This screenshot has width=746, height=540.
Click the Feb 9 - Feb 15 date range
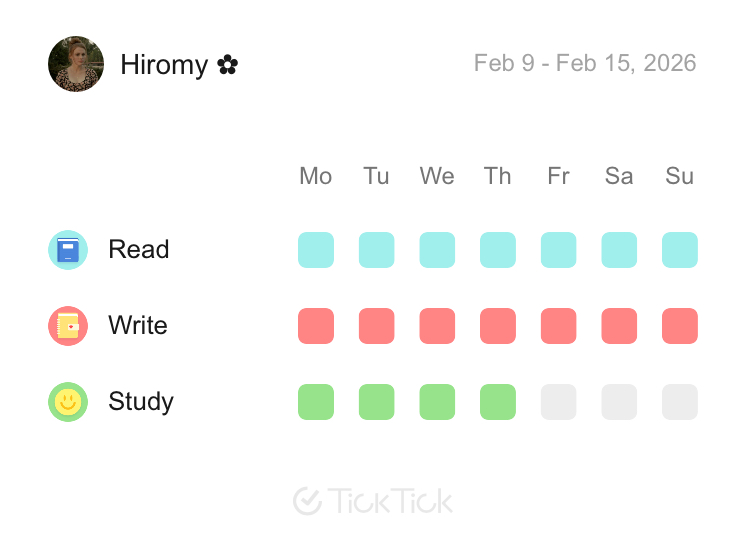click(x=585, y=64)
